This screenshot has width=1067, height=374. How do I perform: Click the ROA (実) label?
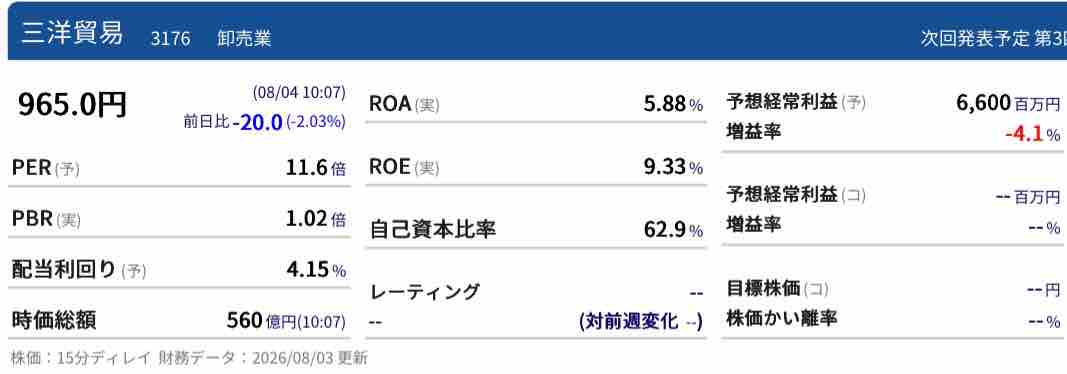[404, 104]
